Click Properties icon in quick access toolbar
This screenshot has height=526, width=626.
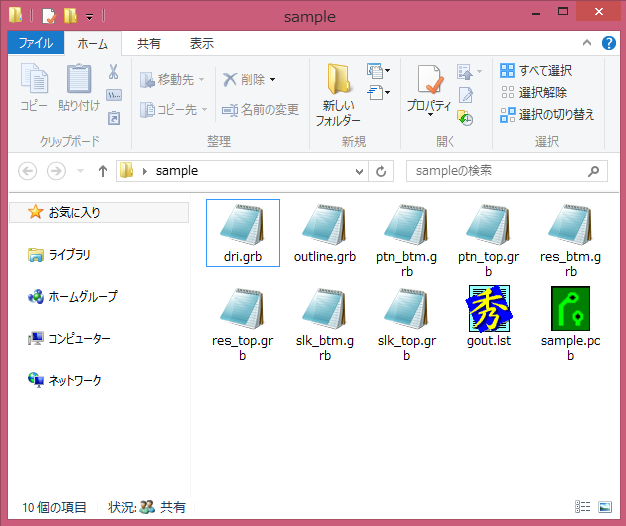tap(49, 16)
